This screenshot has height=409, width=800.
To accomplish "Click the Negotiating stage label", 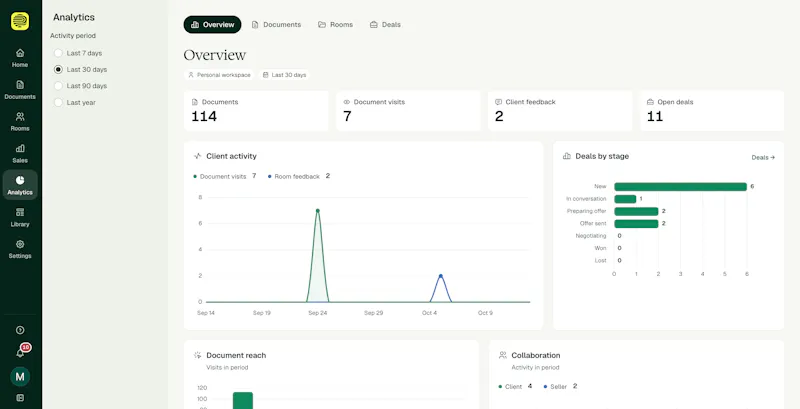I will pos(591,236).
